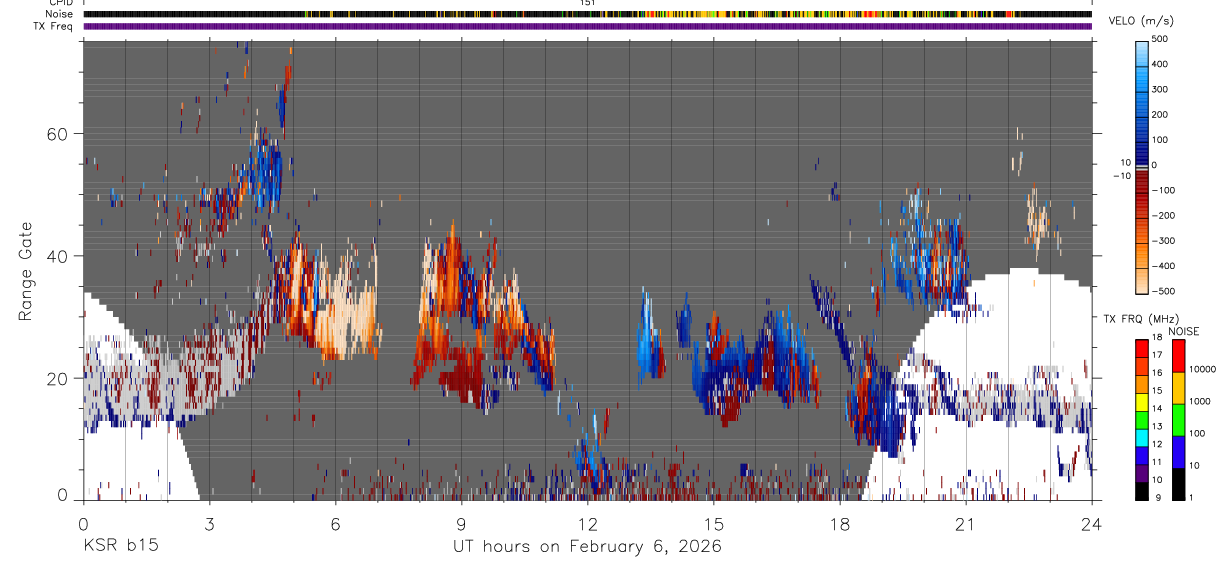Click the 21 hour label on time axis
The image size is (1228, 567).
[966, 523]
